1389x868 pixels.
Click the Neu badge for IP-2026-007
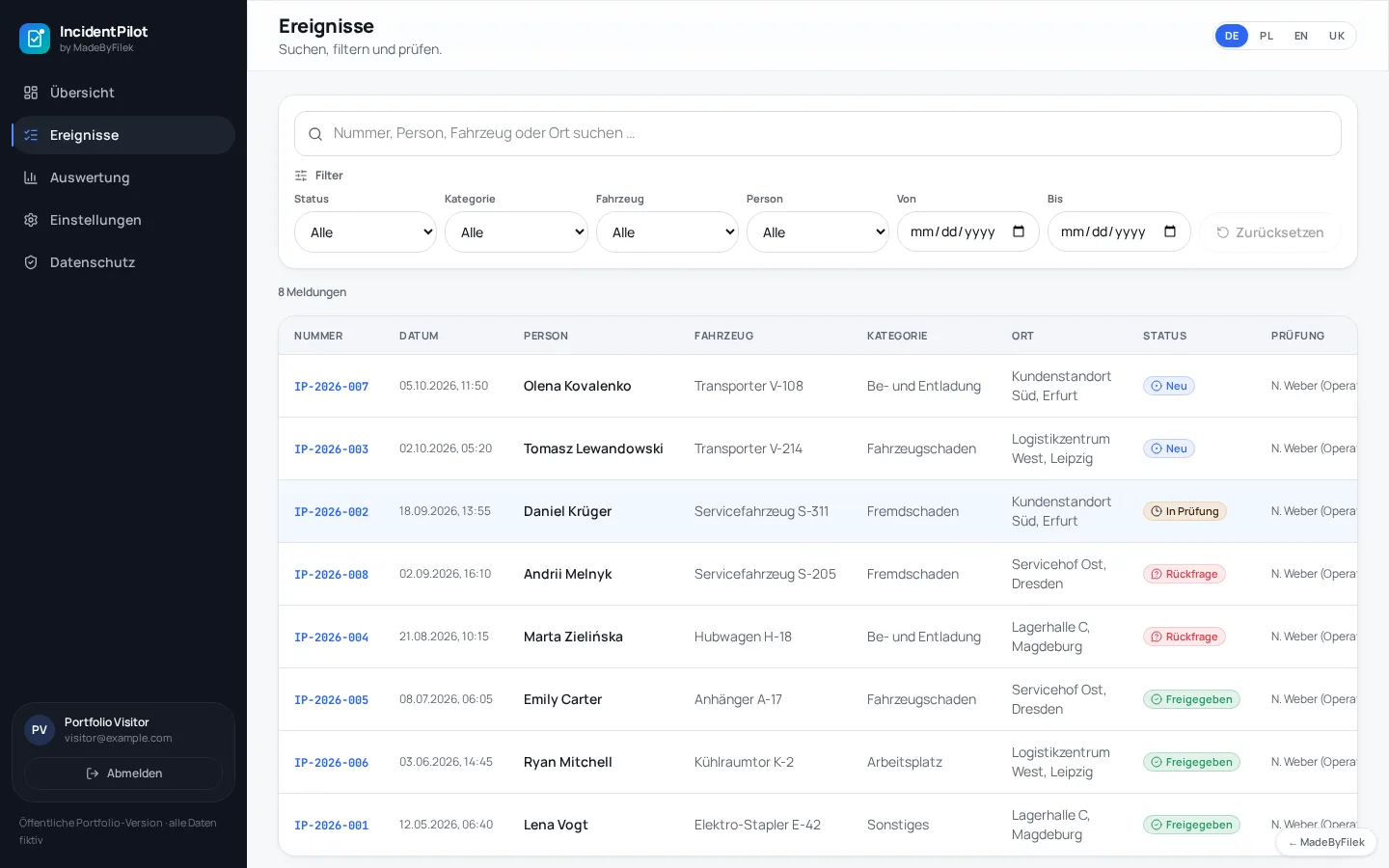pos(1169,386)
